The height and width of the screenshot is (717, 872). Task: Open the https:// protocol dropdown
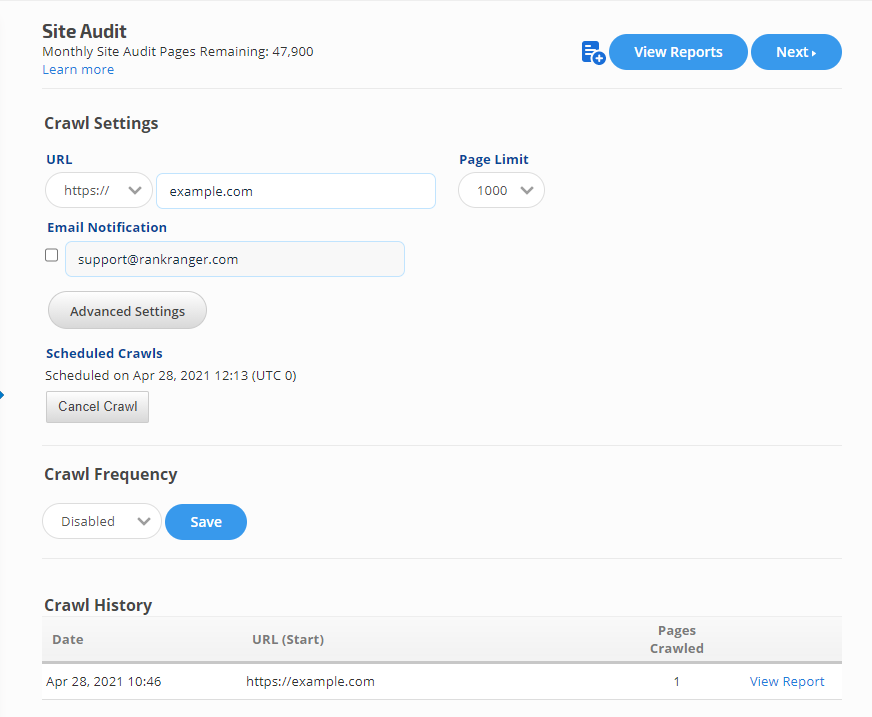point(98,191)
